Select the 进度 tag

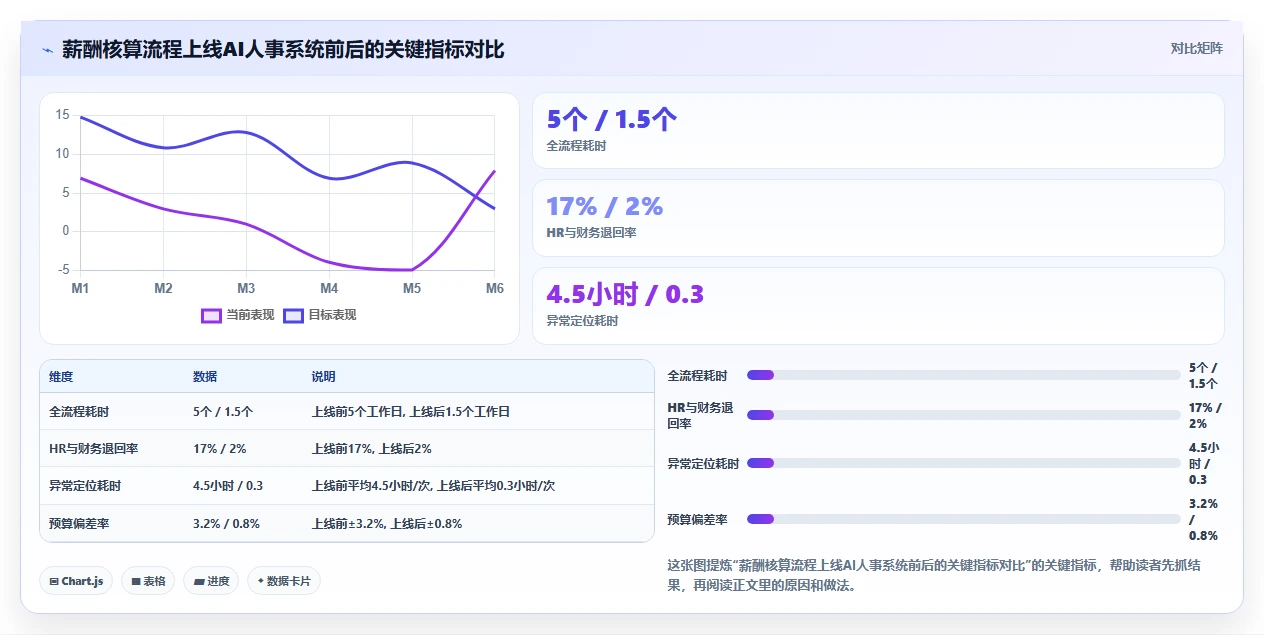[x=211, y=581]
